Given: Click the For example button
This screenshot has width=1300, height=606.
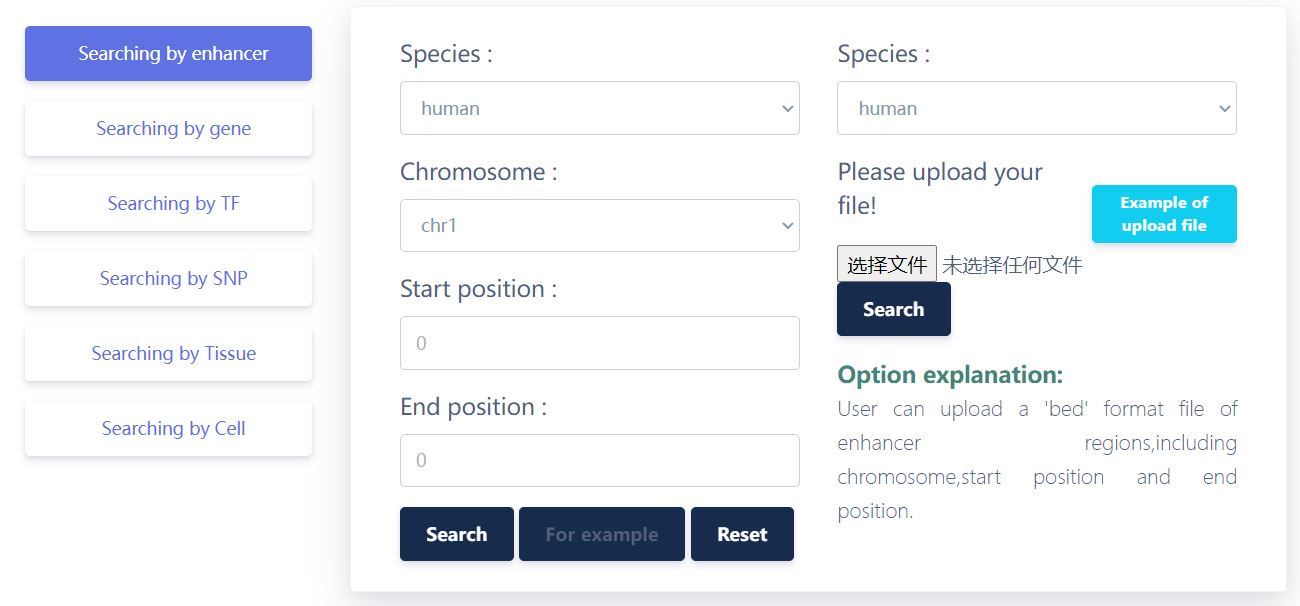Looking at the screenshot, I should tap(601, 534).
